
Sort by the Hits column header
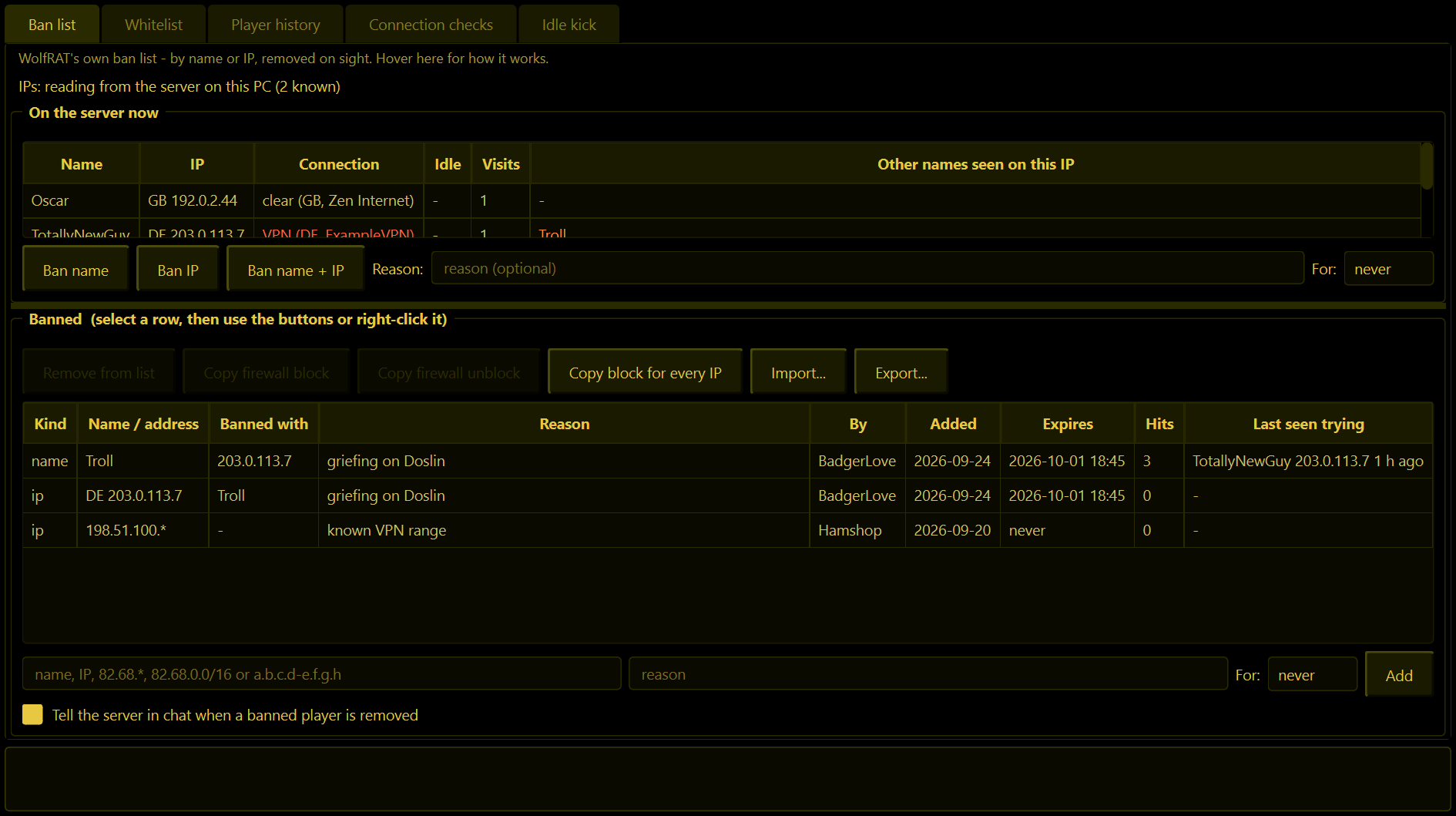pos(1159,424)
